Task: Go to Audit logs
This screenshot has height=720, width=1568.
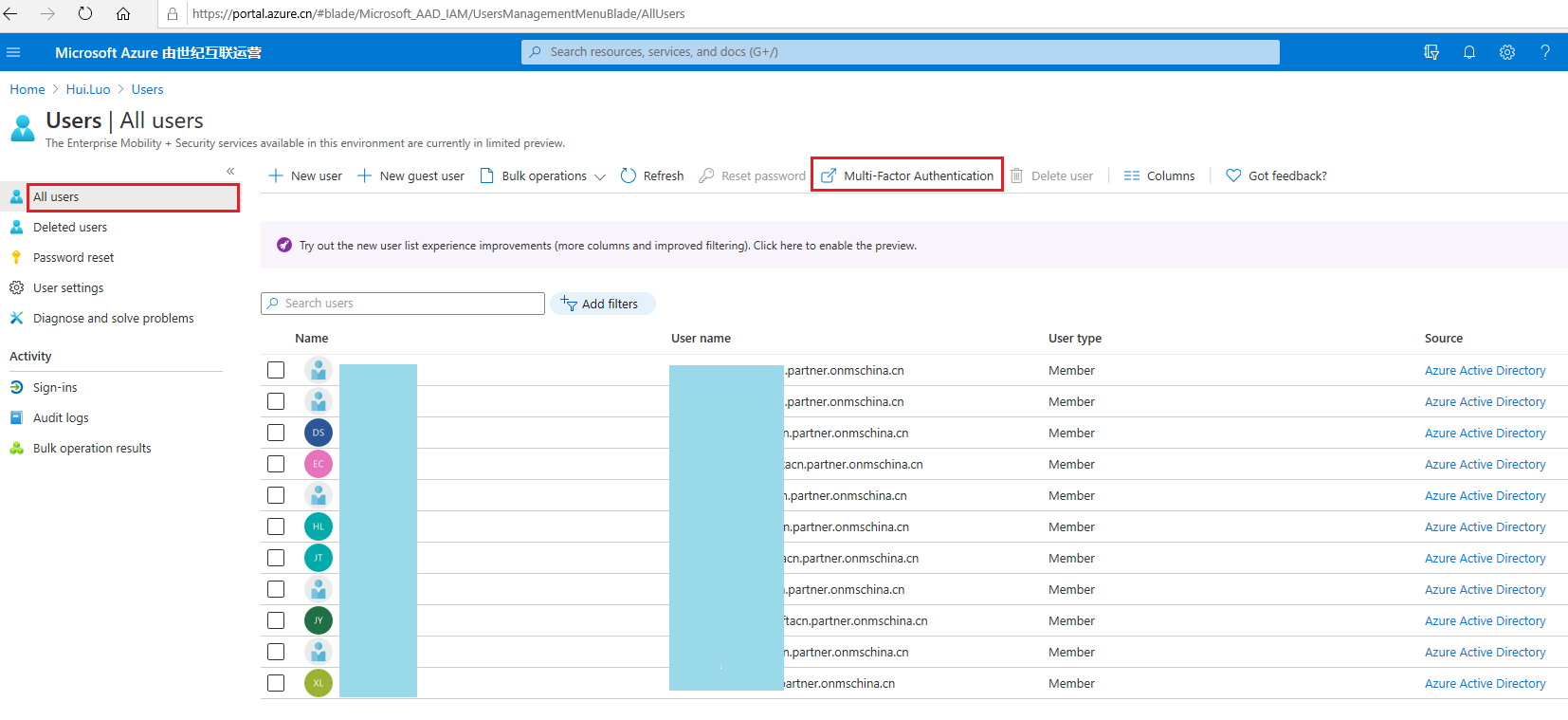Action: [x=61, y=418]
